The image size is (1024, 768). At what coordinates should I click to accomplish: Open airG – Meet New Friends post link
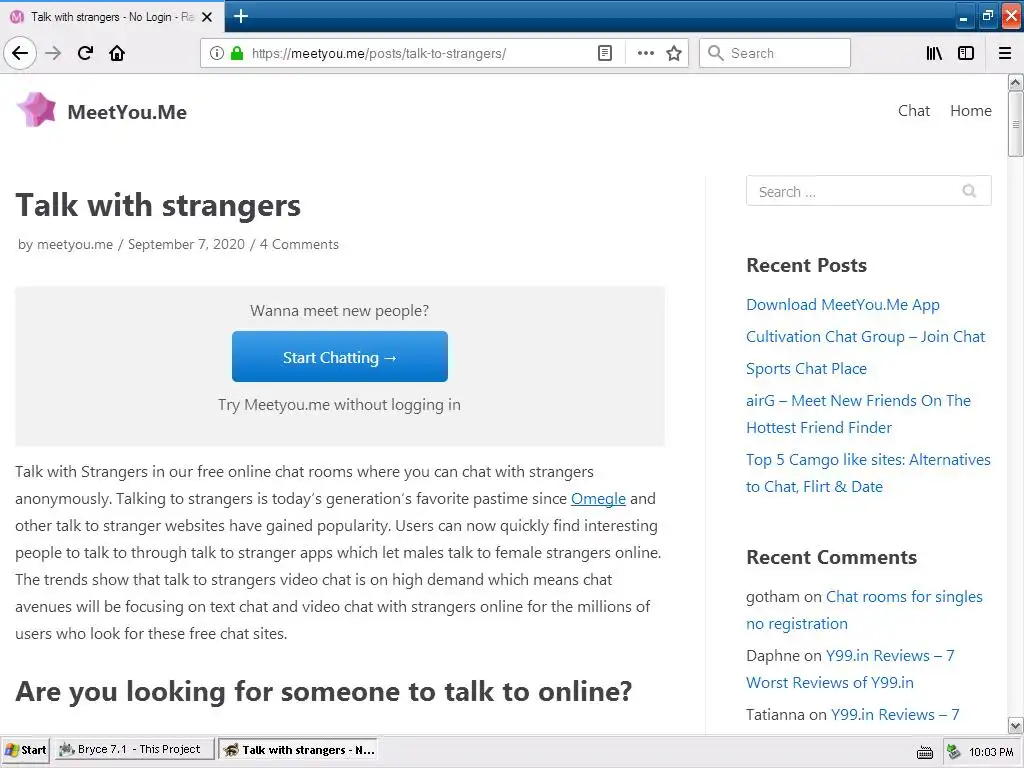pos(858,414)
